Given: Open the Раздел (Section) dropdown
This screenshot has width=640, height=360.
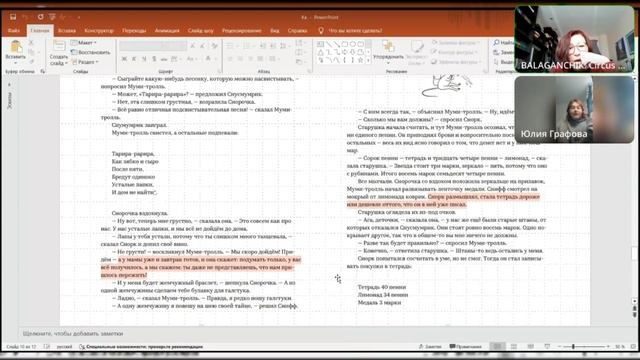Looking at the screenshot, I should click(85, 62).
